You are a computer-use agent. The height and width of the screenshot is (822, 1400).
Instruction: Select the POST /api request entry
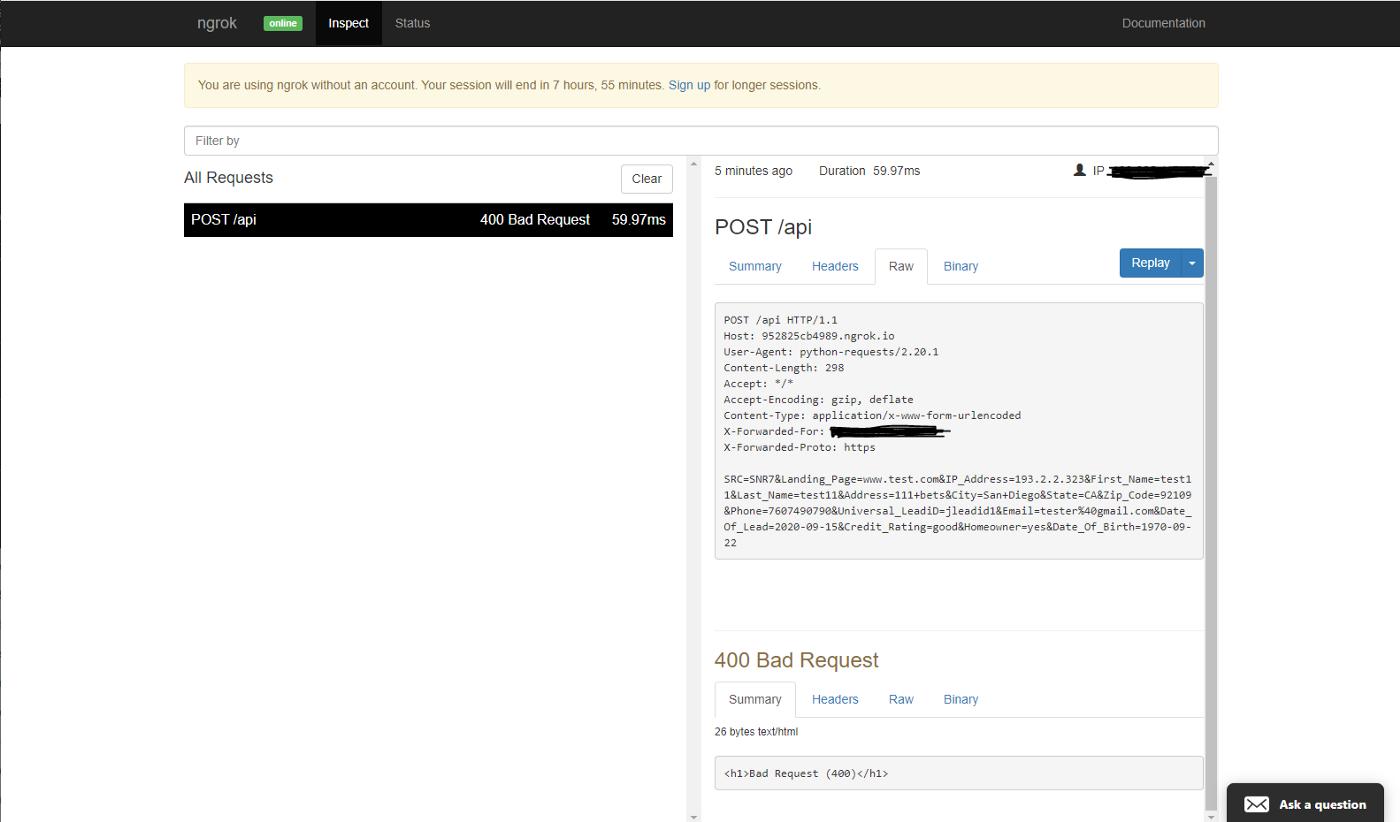[428, 219]
